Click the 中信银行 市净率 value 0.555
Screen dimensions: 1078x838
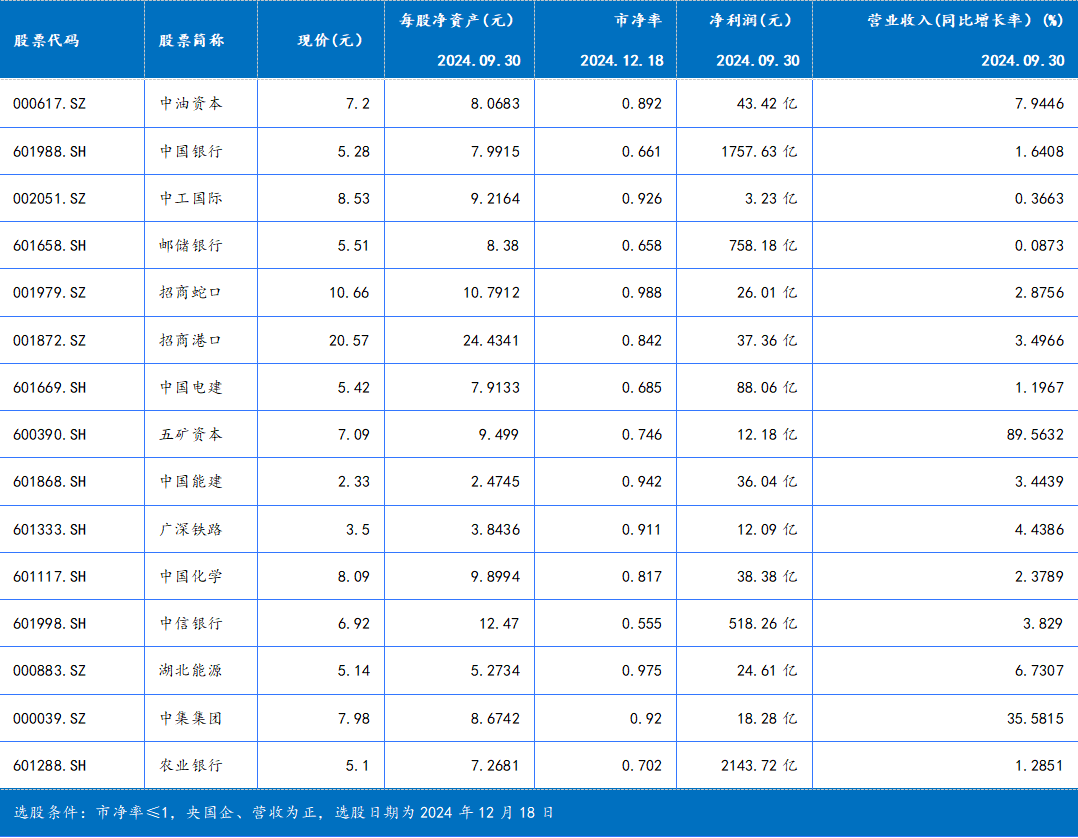[x=641, y=624]
